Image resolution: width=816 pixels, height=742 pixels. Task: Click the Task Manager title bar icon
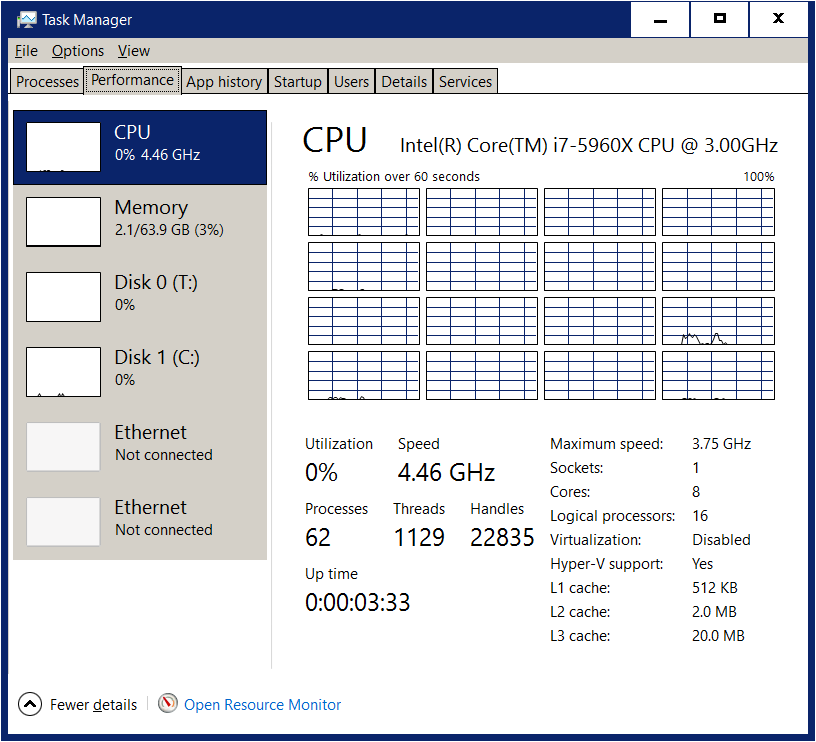tap(26, 20)
